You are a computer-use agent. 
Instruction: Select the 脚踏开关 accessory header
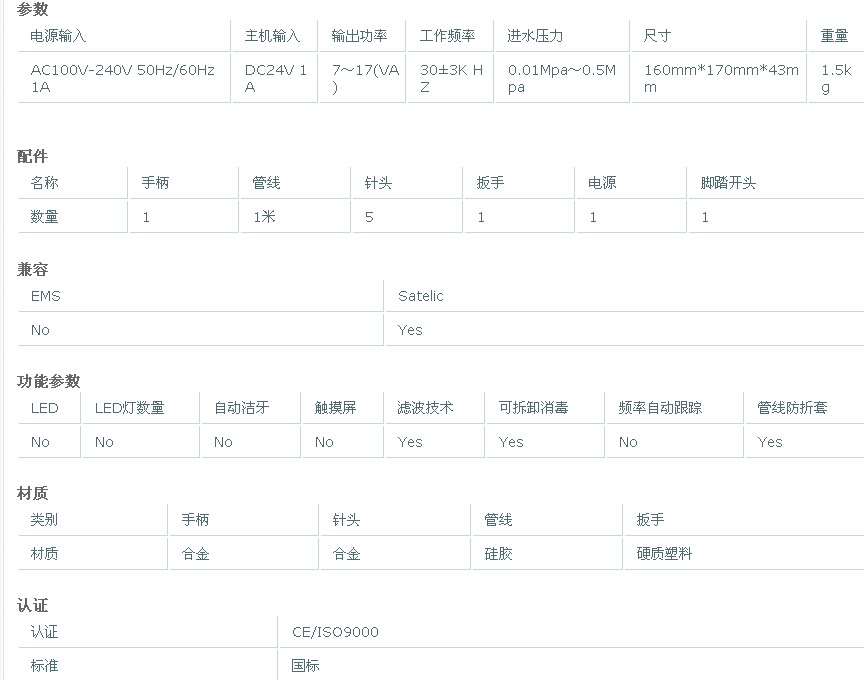728,183
